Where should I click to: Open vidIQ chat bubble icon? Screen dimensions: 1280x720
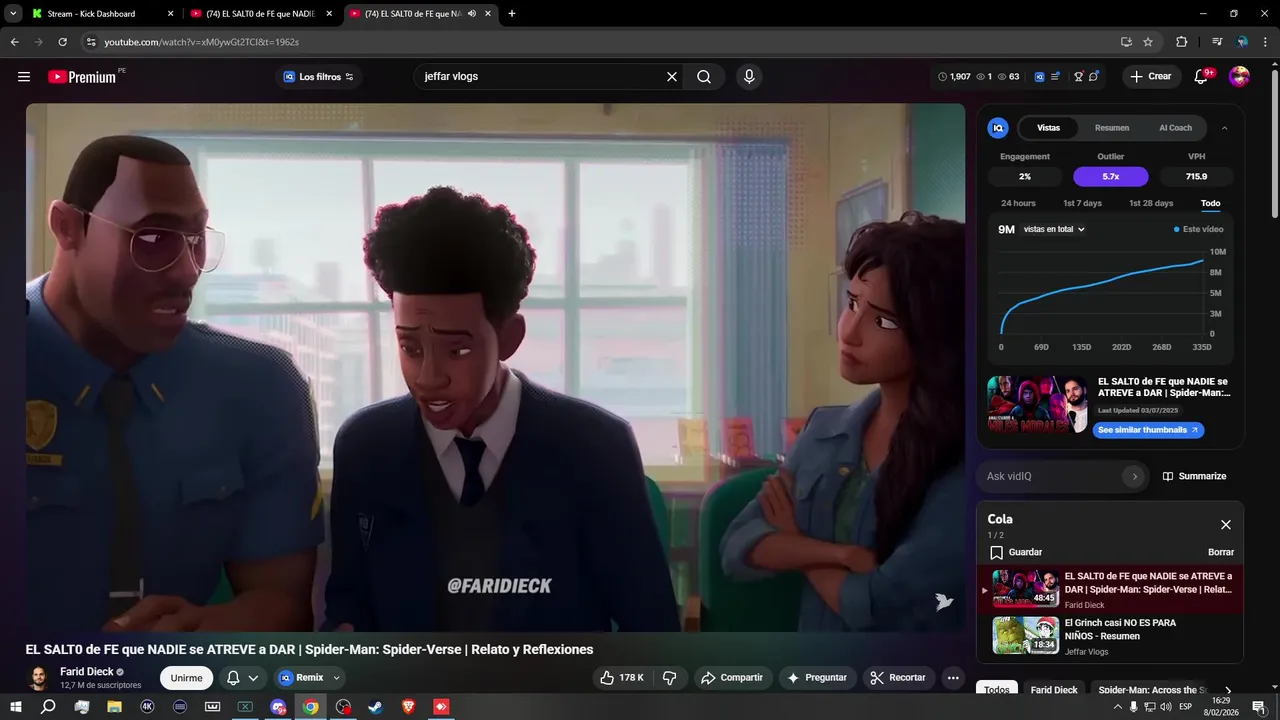(1094, 77)
